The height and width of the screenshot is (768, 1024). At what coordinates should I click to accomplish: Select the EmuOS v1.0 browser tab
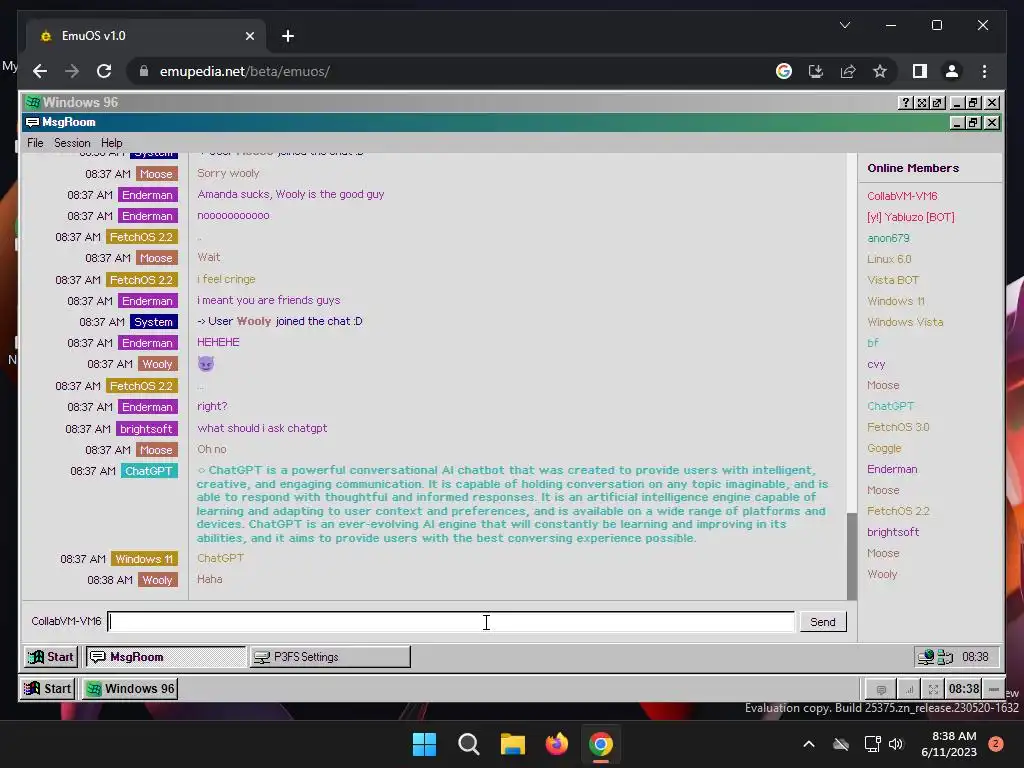pos(146,36)
